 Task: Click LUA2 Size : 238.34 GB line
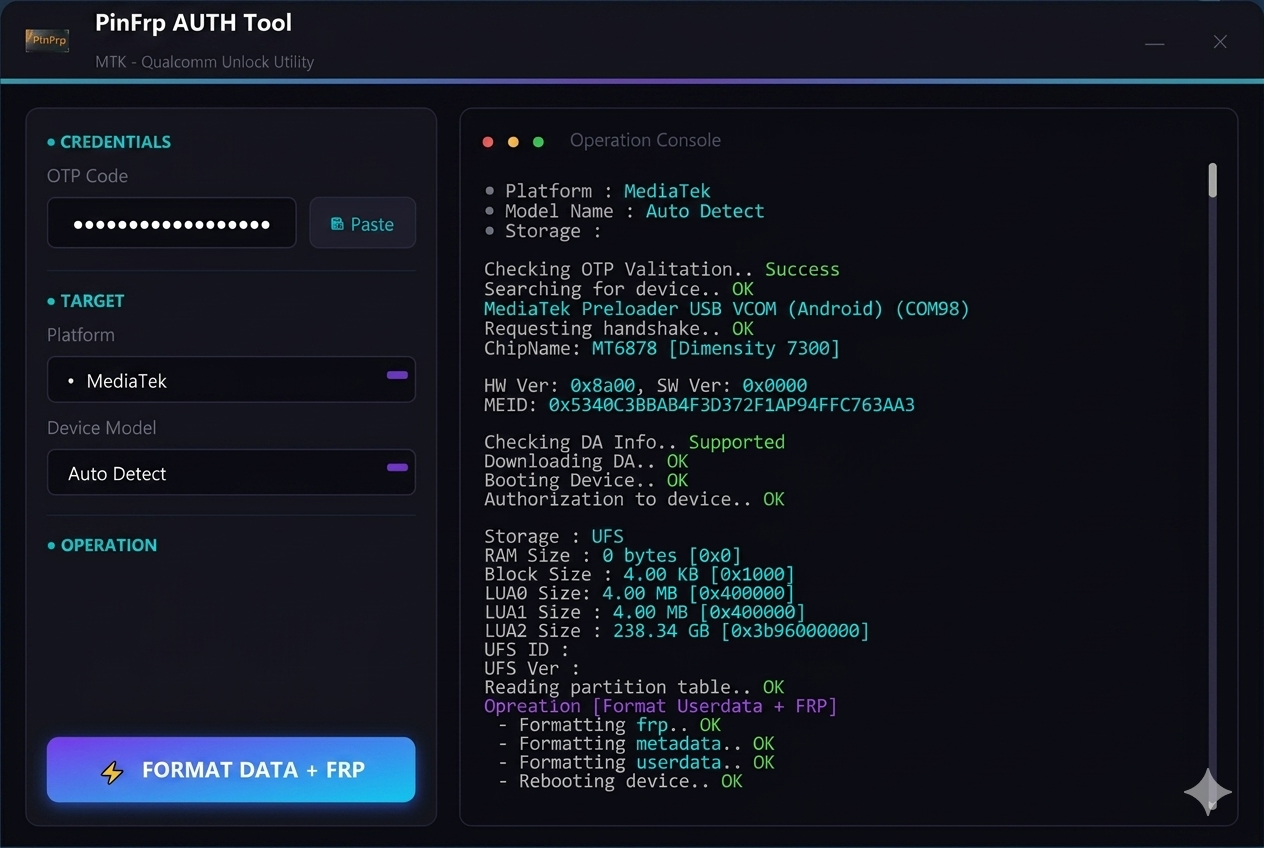pos(677,631)
